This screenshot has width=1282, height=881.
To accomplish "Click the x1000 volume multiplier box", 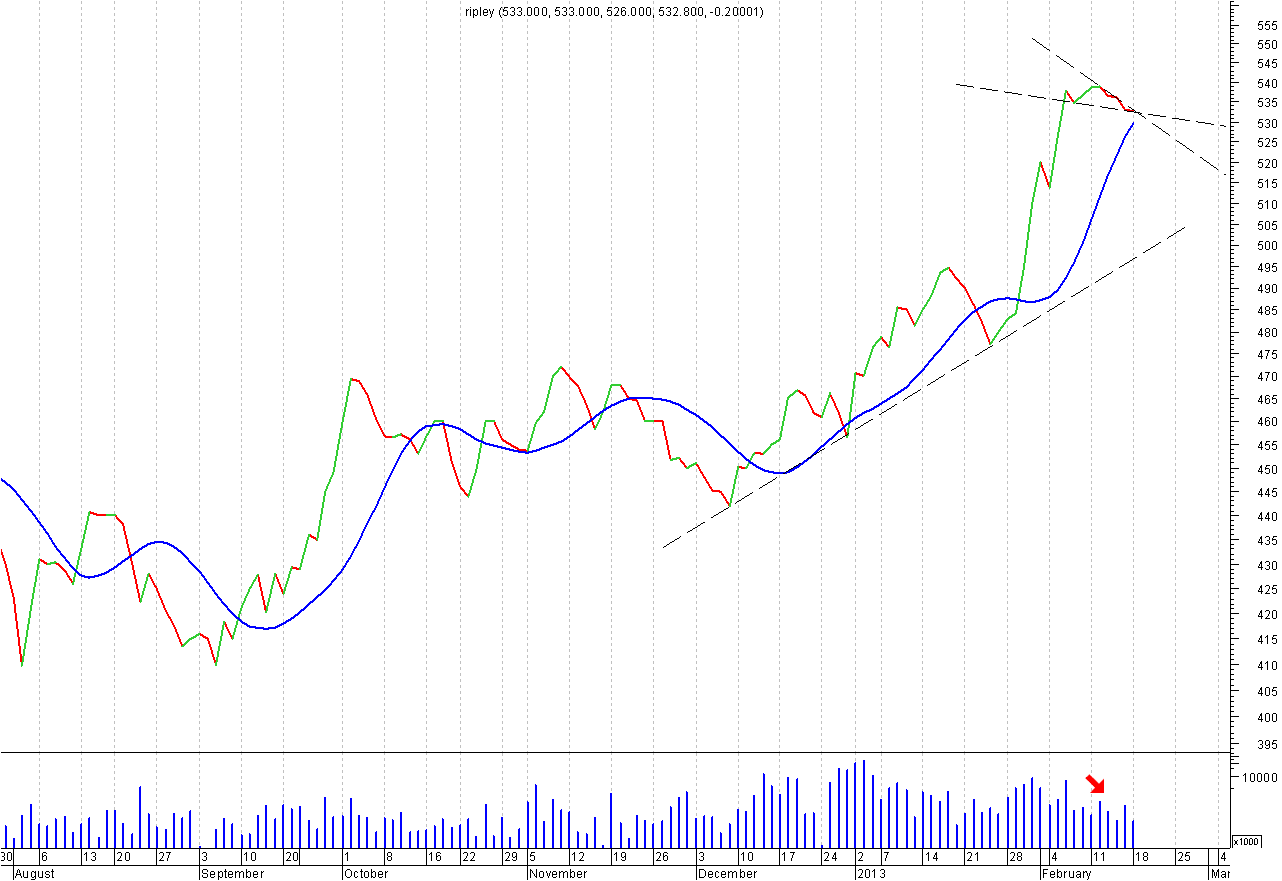I will pyautogui.click(x=1247, y=841).
